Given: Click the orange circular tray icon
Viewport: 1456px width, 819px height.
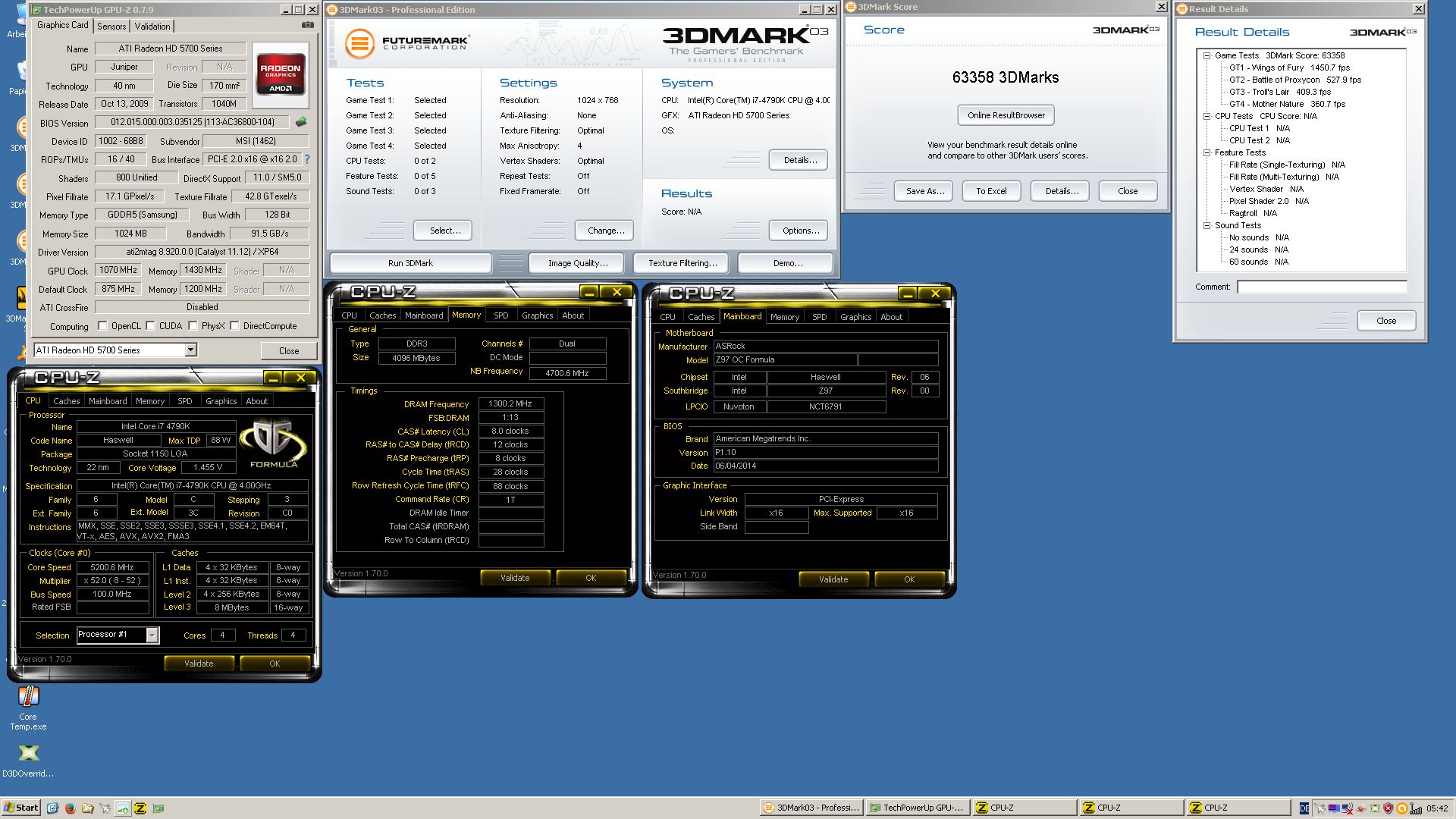Looking at the screenshot, I should (x=1402, y=808).
